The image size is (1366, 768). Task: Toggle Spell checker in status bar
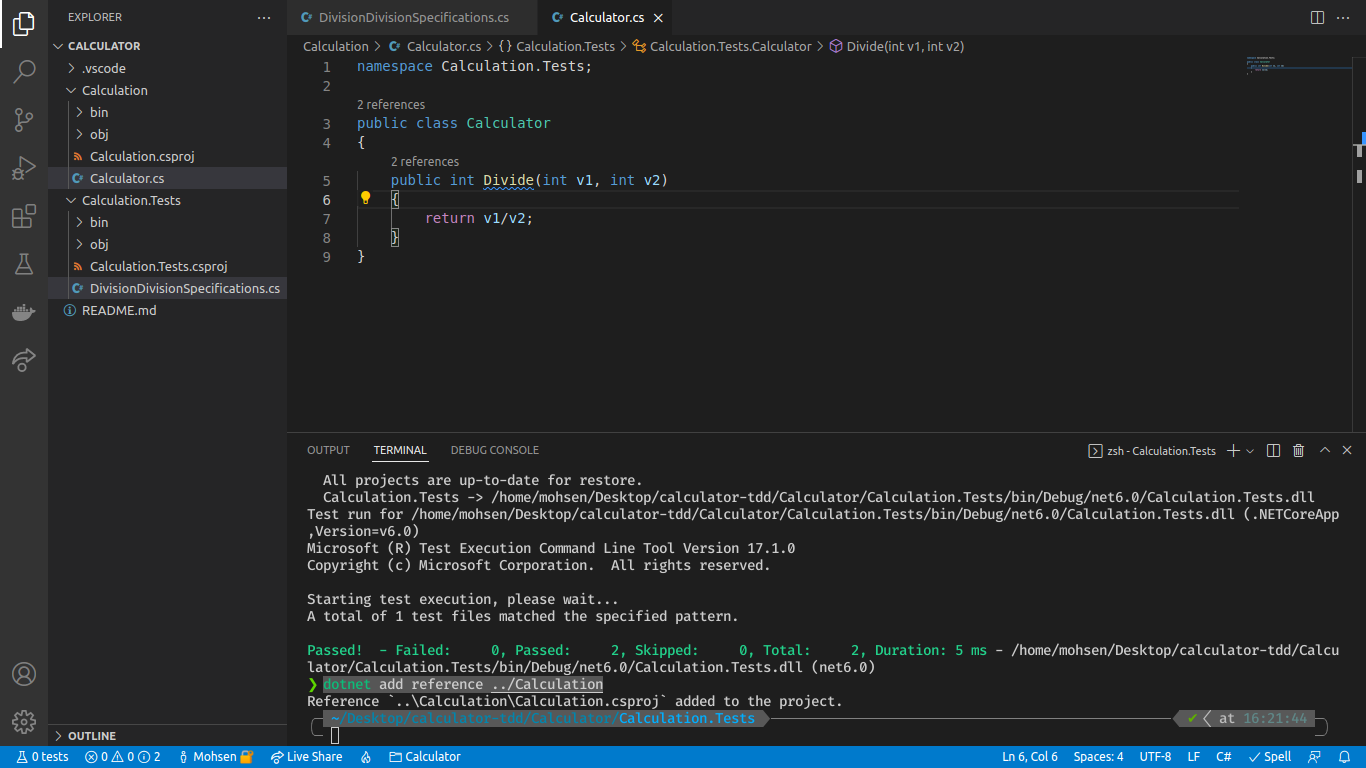(x=1270, y=757)
